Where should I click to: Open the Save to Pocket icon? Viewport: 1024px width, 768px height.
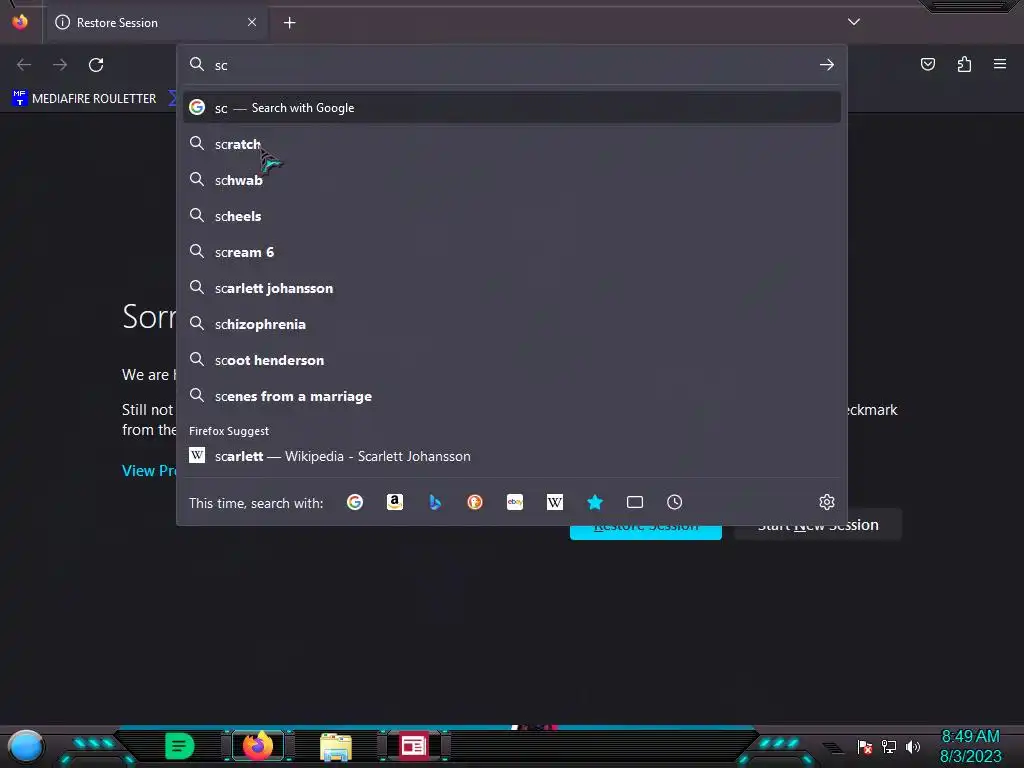(927, 64)
